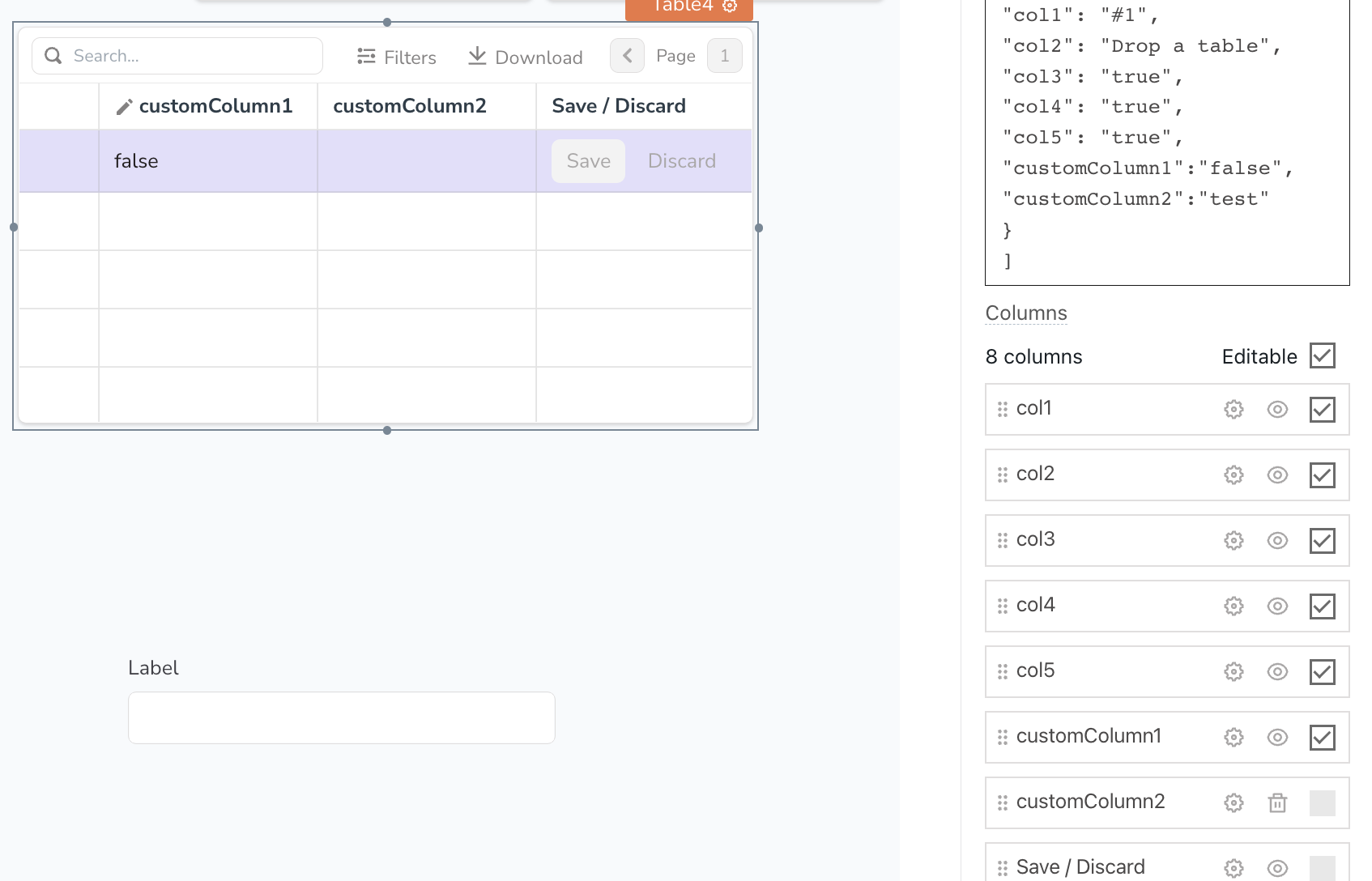
Task: Click the Save / Discard table header
Action: pyautogui.click(x=644, y=106)
